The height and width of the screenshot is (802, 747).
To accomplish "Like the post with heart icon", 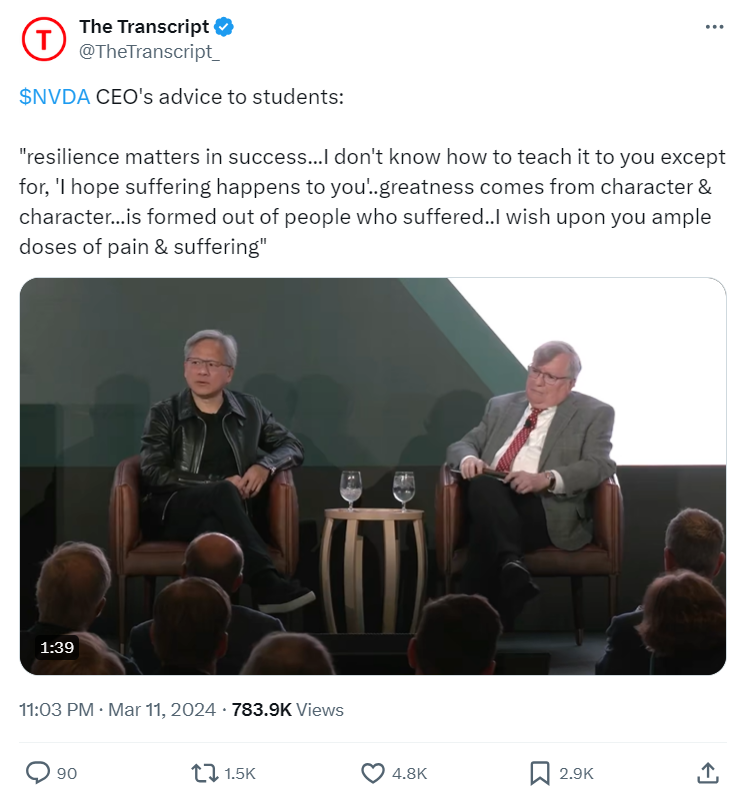I will point(372,773).
